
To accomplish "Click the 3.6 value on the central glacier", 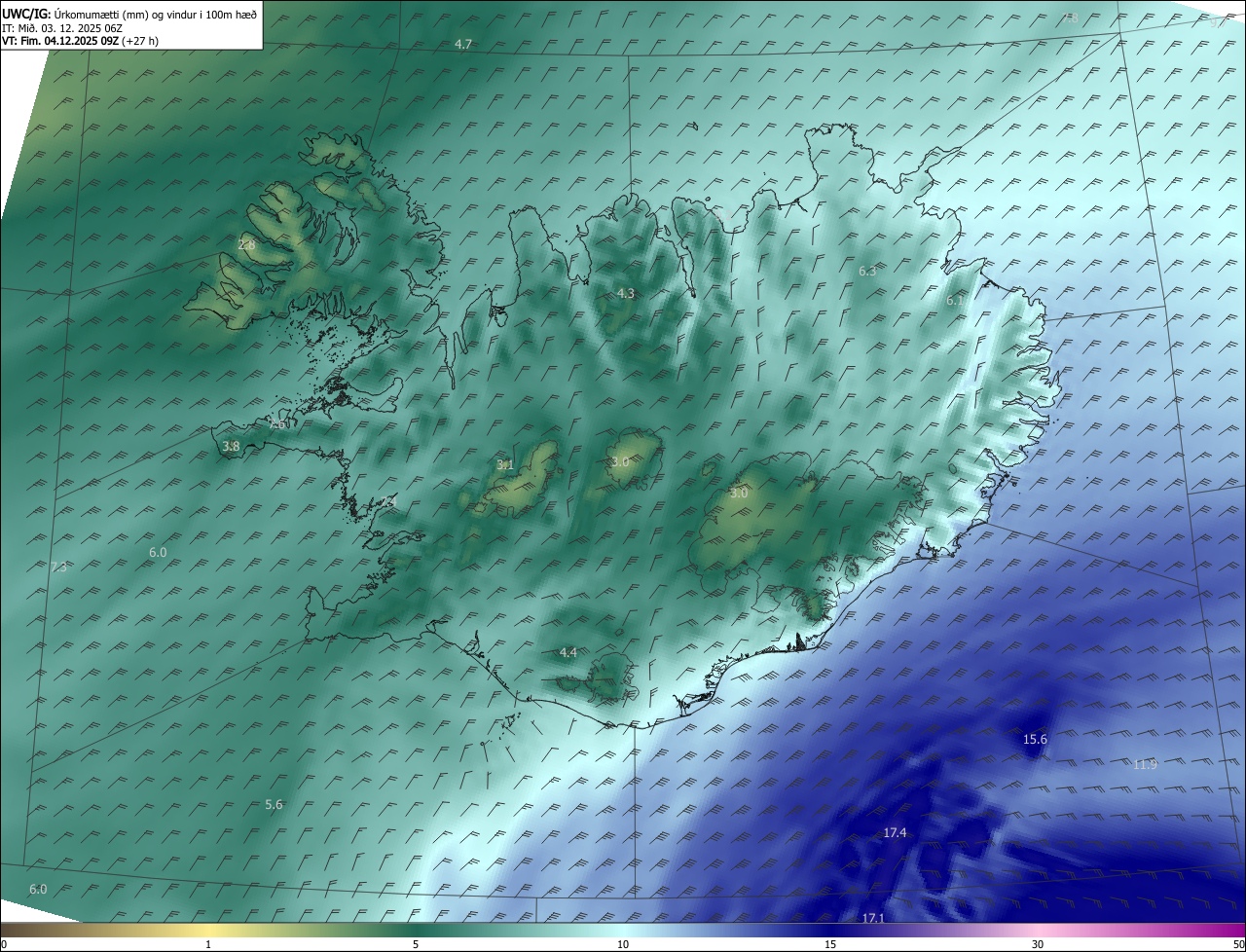I will tap(620, 461).
